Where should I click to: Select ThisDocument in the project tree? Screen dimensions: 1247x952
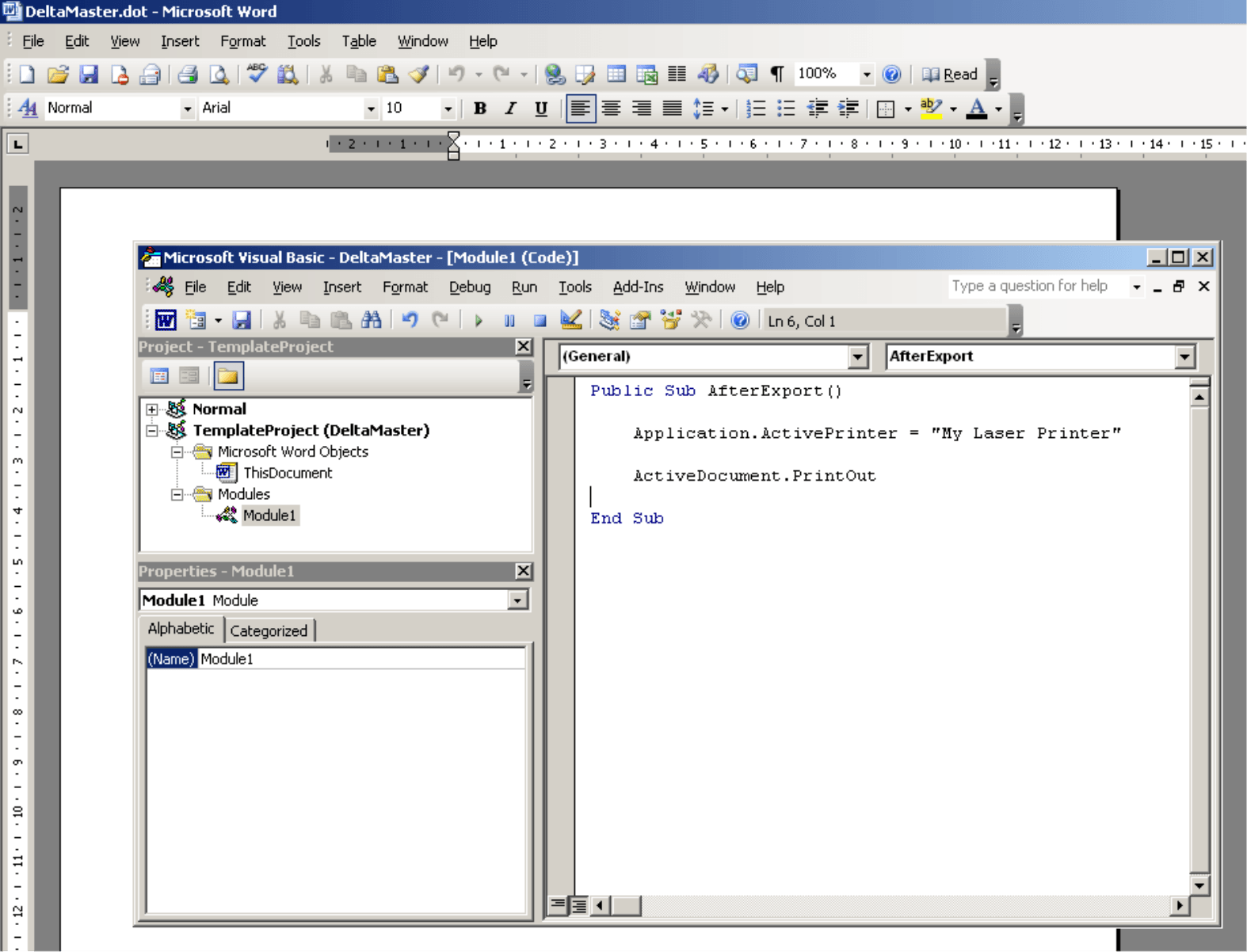click(x=288, y=473)
